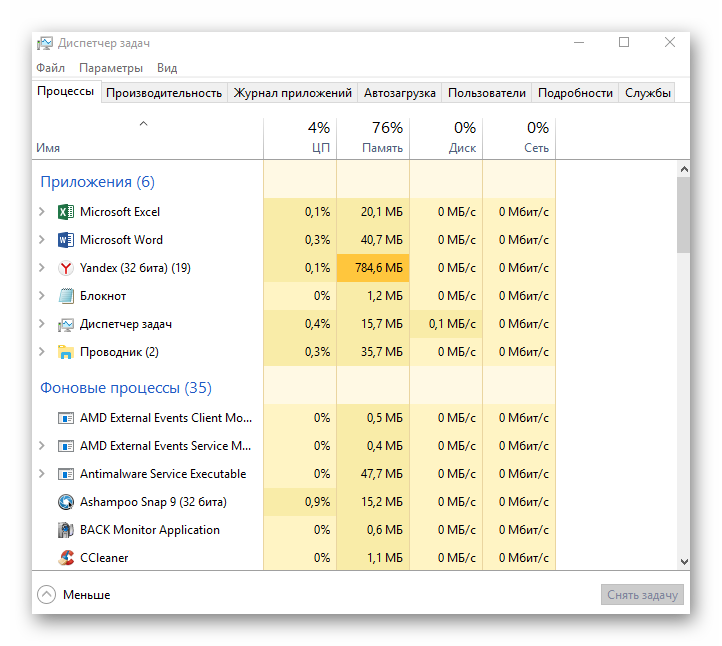This screenshot has height=646, width=722.
Task: Open the Вид menu
Action: [167, 68]
